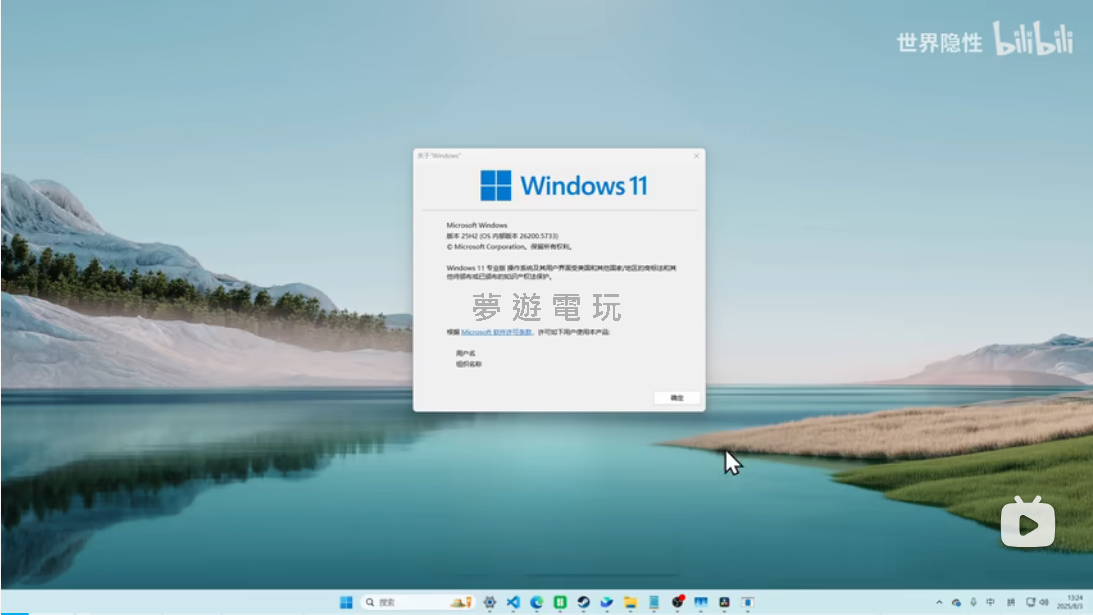Click the 组织名称 label in the dialog
The width and height of the screenshot is (1093, 615).
coord(468,364)
